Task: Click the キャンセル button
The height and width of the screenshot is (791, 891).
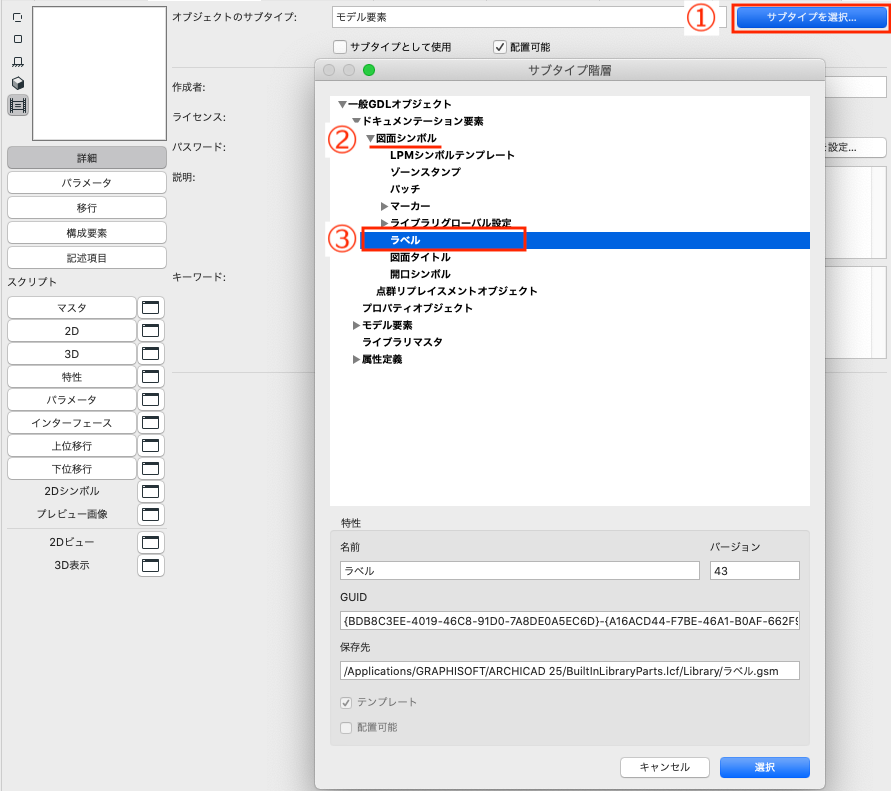Action: [x=665, y=767]
